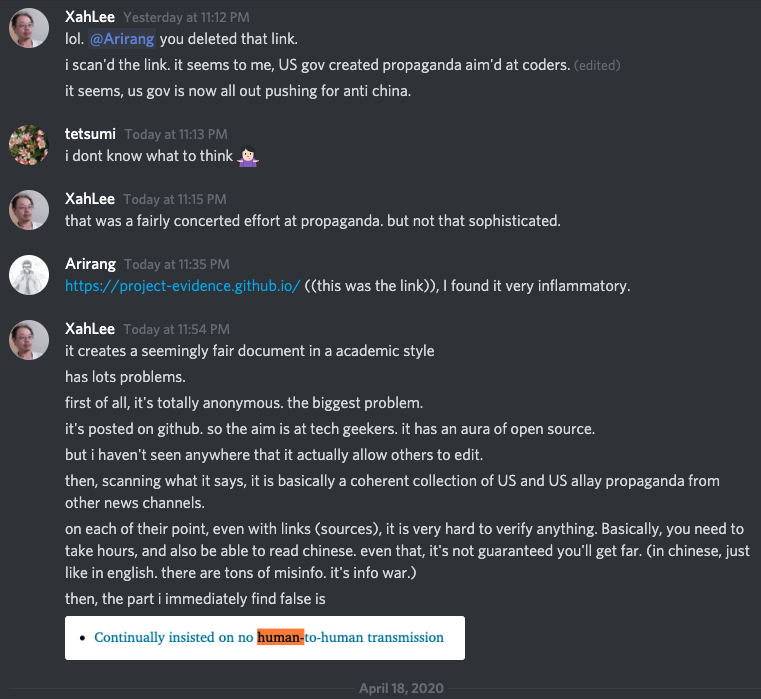The width and height of the screenshot is (761, 699).
Task: Open Arirang's white avatar profile
Action: 29,275
